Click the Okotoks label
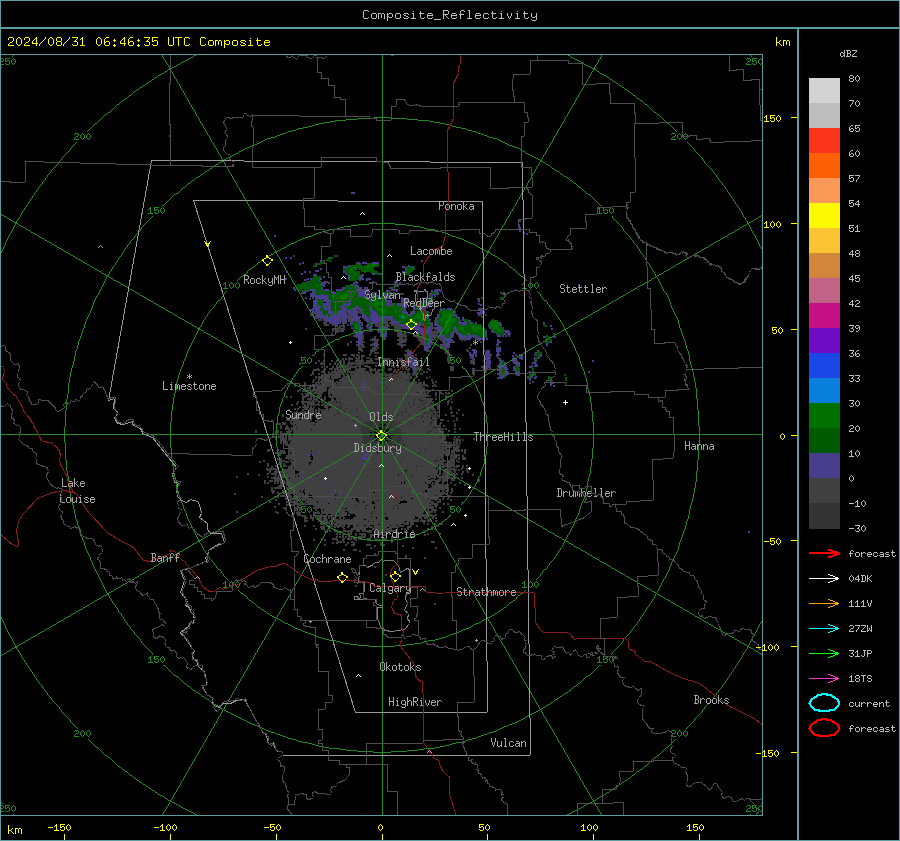 point(401,667)
